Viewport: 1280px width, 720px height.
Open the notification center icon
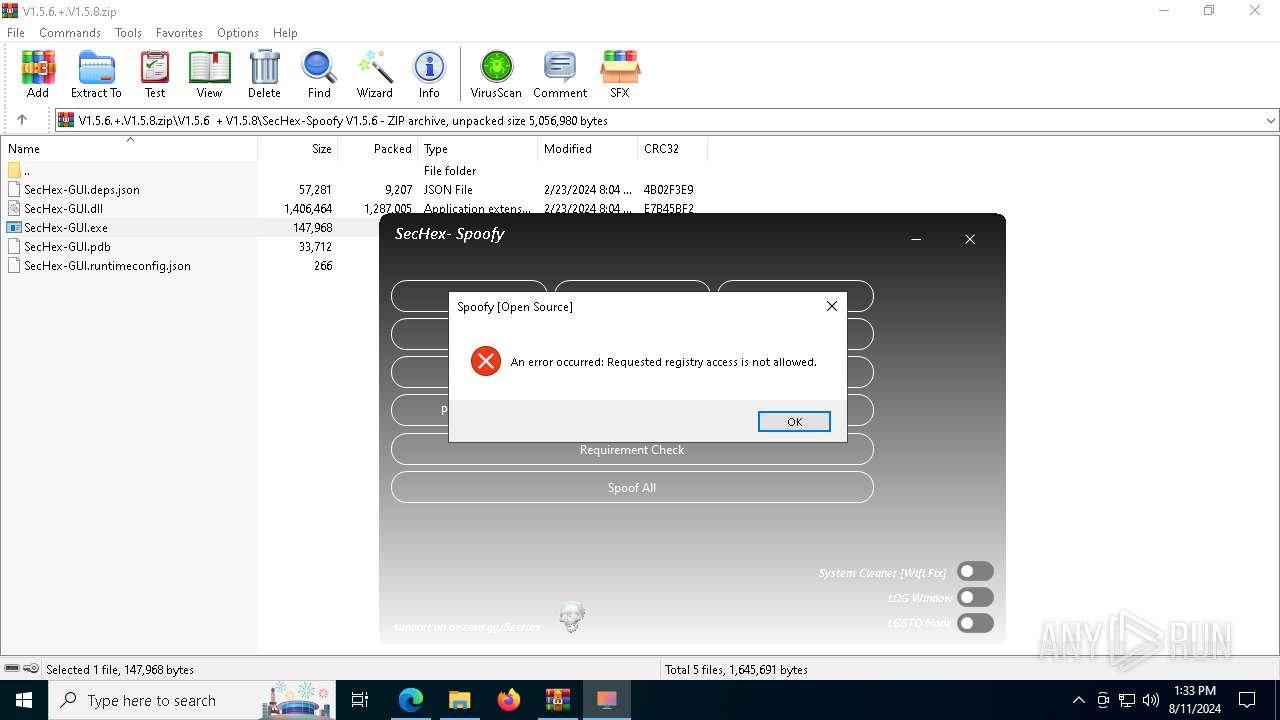pos(1247,700)
